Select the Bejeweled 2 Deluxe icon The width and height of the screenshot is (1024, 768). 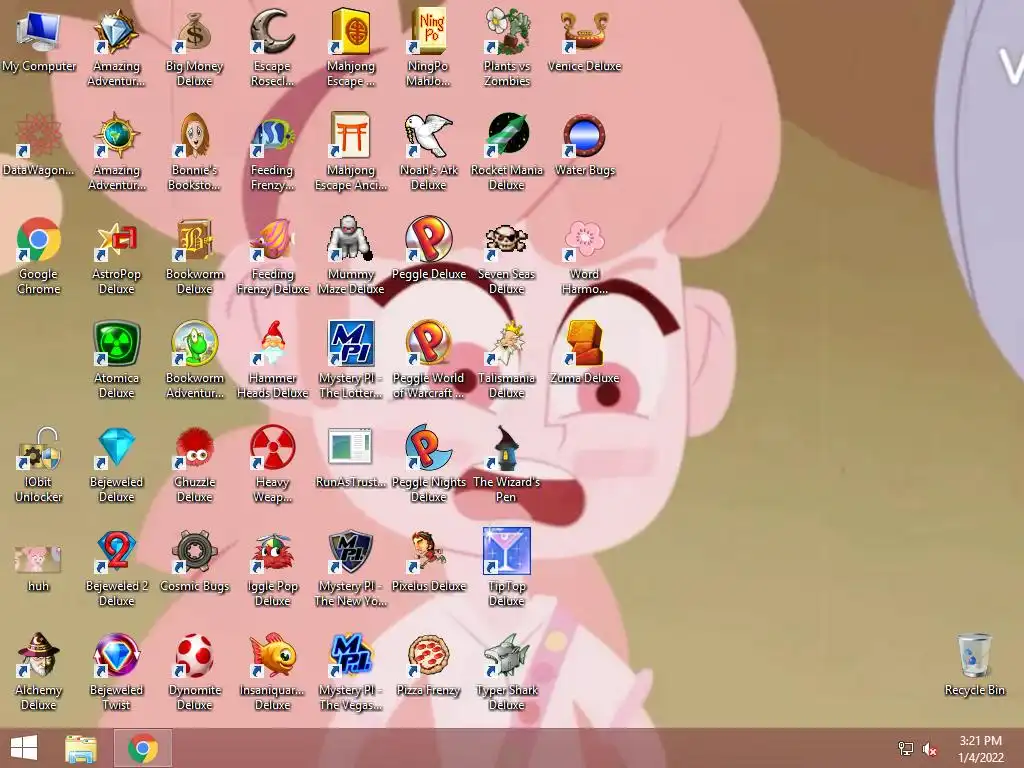pyautogui.click(x=116, y=551)
